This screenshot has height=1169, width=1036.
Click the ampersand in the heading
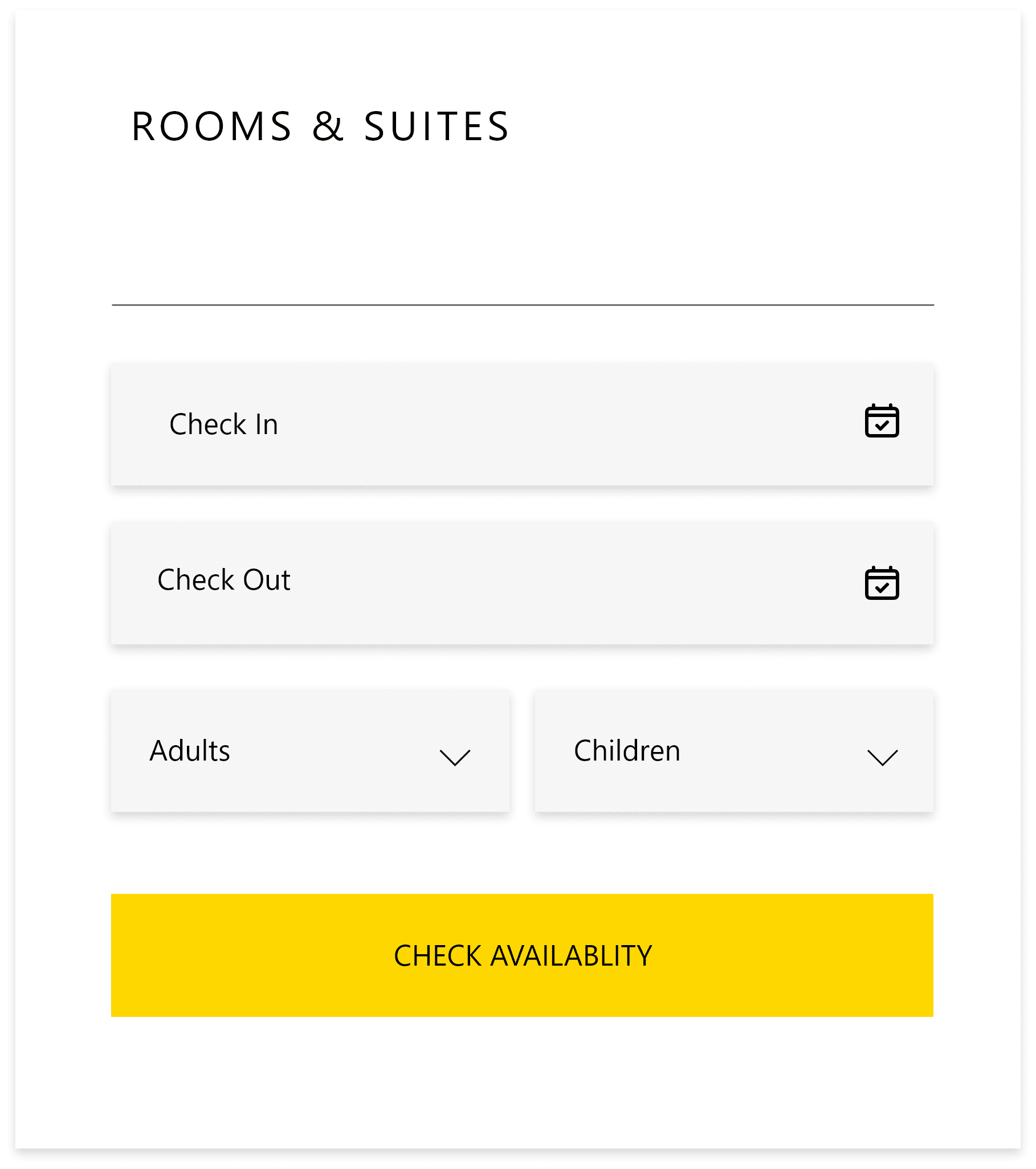tap(328, 126)
